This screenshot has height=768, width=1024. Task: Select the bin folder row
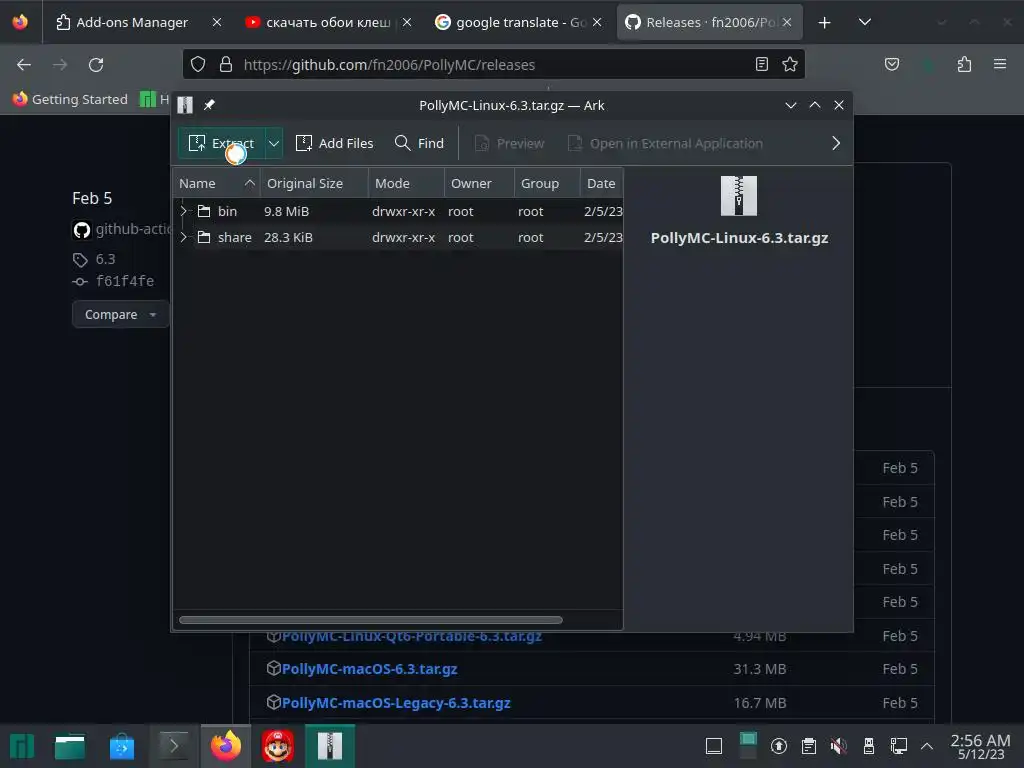pyautogui.click(x=398, y=211)
